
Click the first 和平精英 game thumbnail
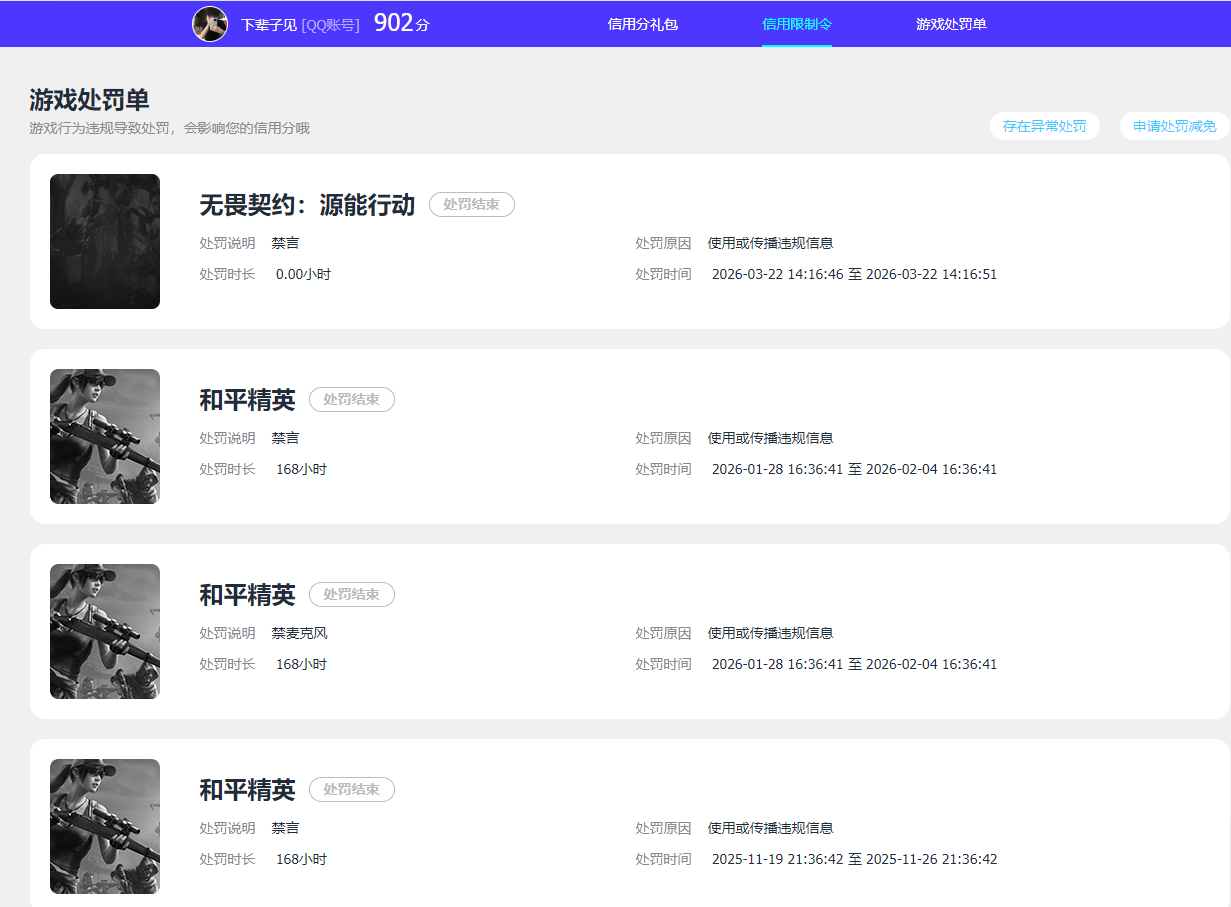click(x=104, y=436)
